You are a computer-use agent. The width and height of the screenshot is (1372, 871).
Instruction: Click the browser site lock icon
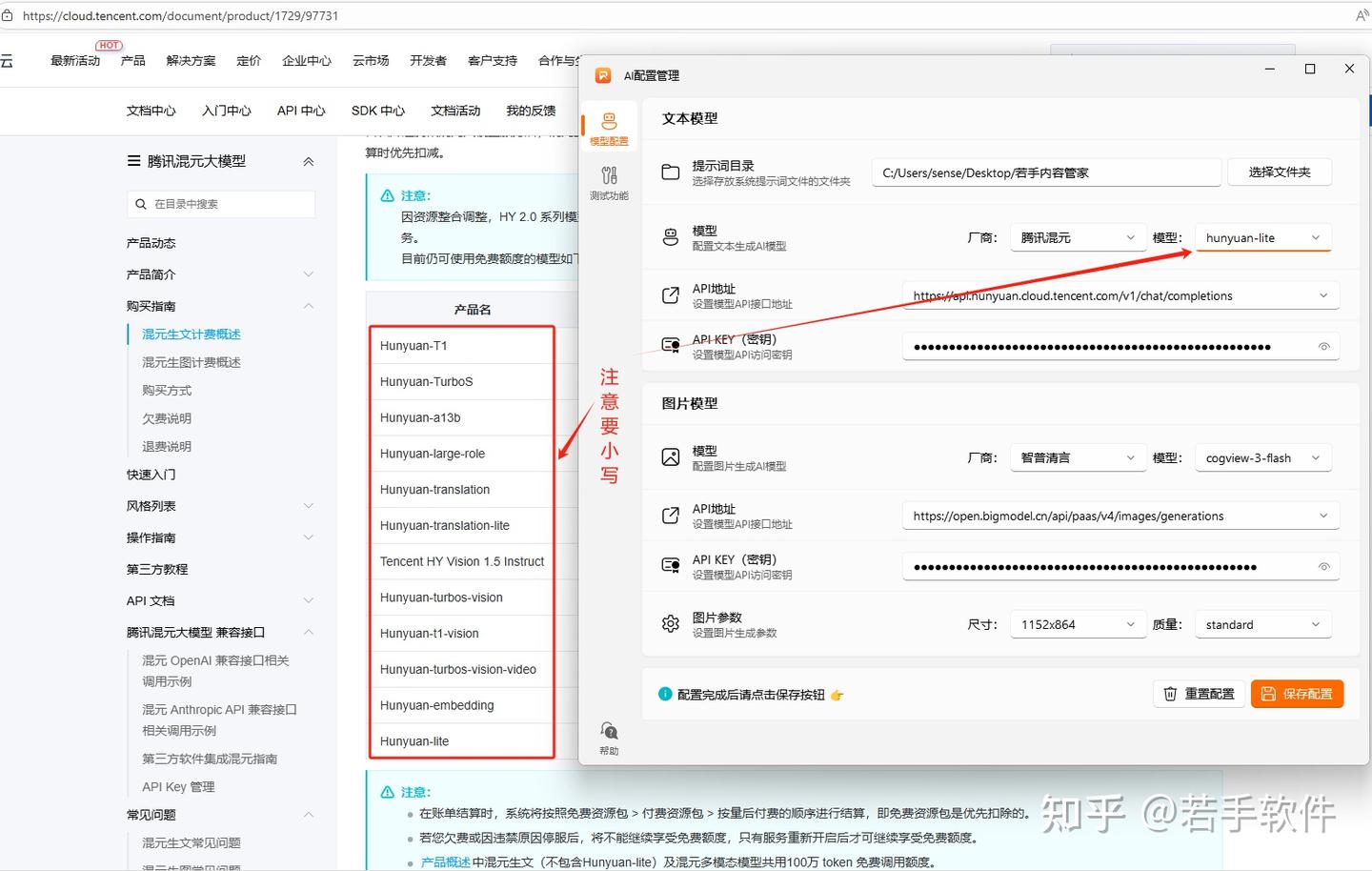[x=7, y=16]
